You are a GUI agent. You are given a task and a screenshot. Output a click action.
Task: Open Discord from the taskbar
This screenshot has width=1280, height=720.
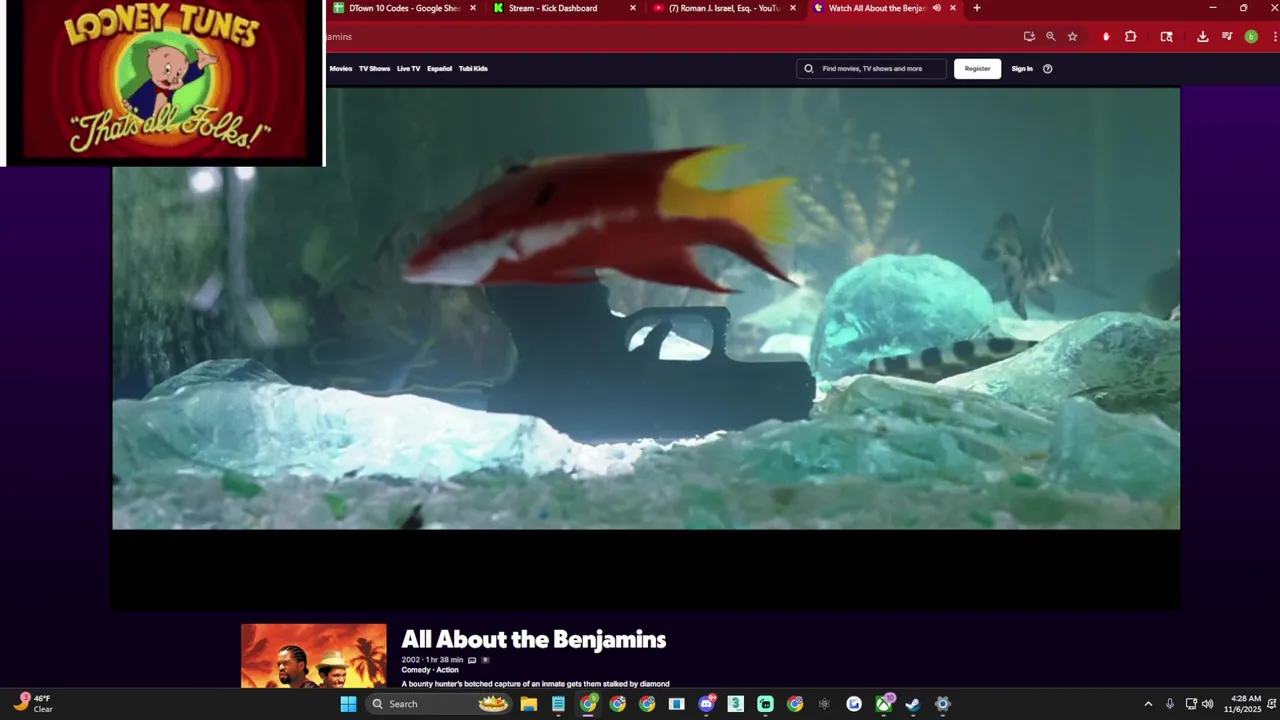pos(706,704)
